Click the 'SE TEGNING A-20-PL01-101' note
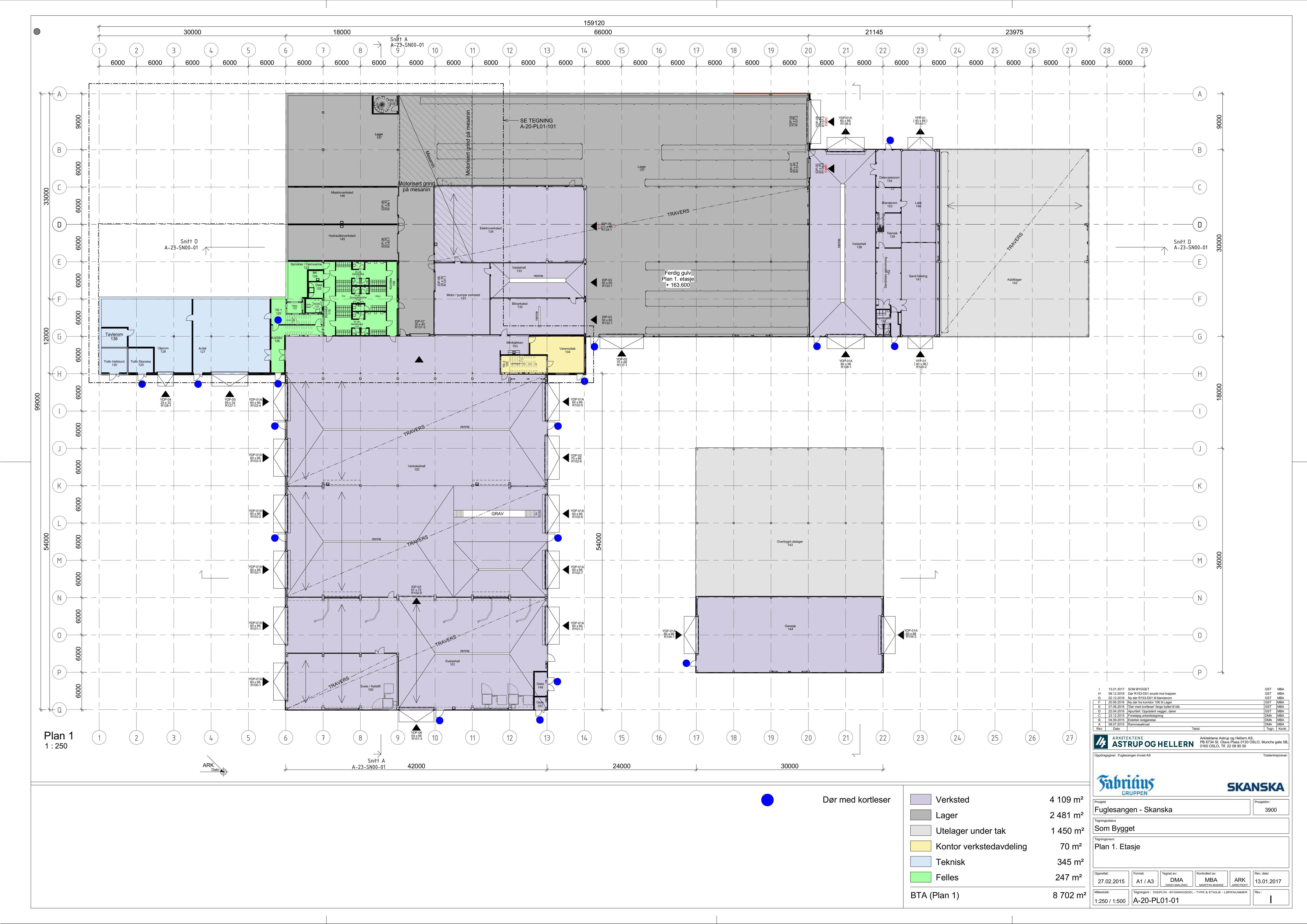1307x924 pixels. click(x=538, y=124)
